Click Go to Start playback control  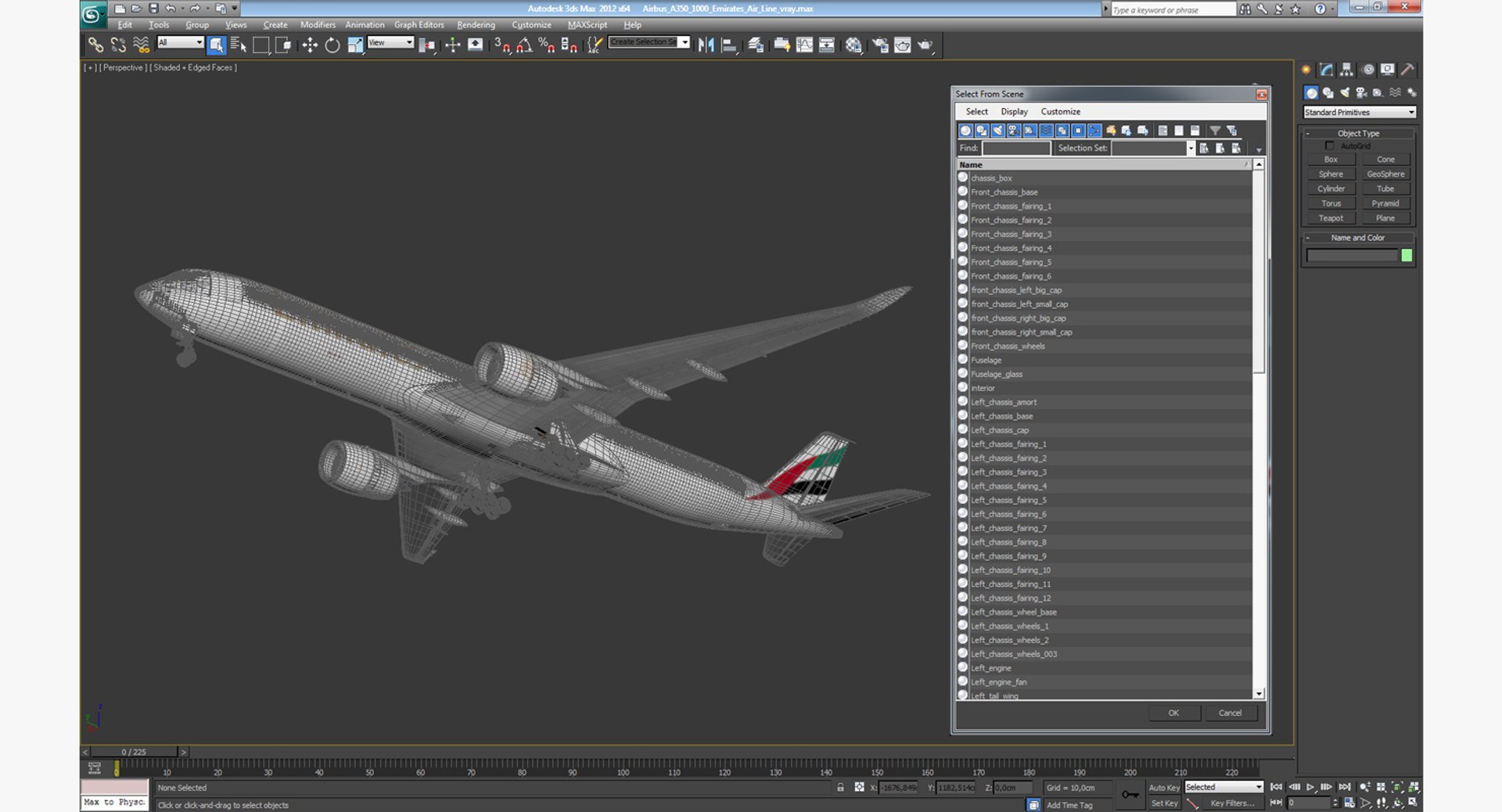[1276, 787]
